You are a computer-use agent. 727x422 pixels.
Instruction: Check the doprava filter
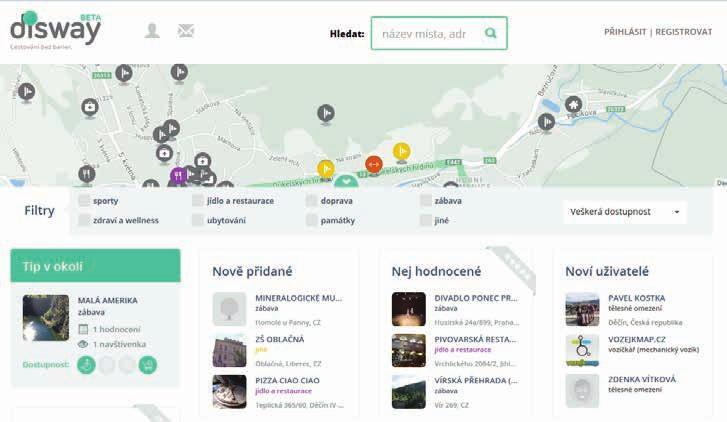[312, 200]
